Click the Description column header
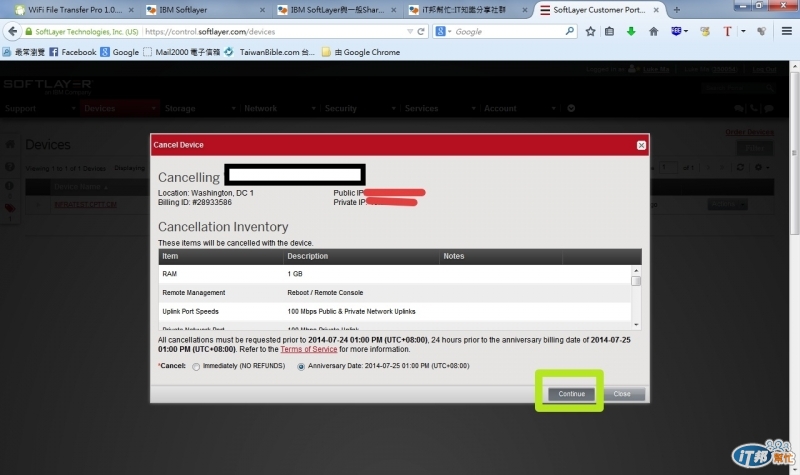The width and height of the screenshot is (800, 475). pyautogui.click(x=361, y=256)
